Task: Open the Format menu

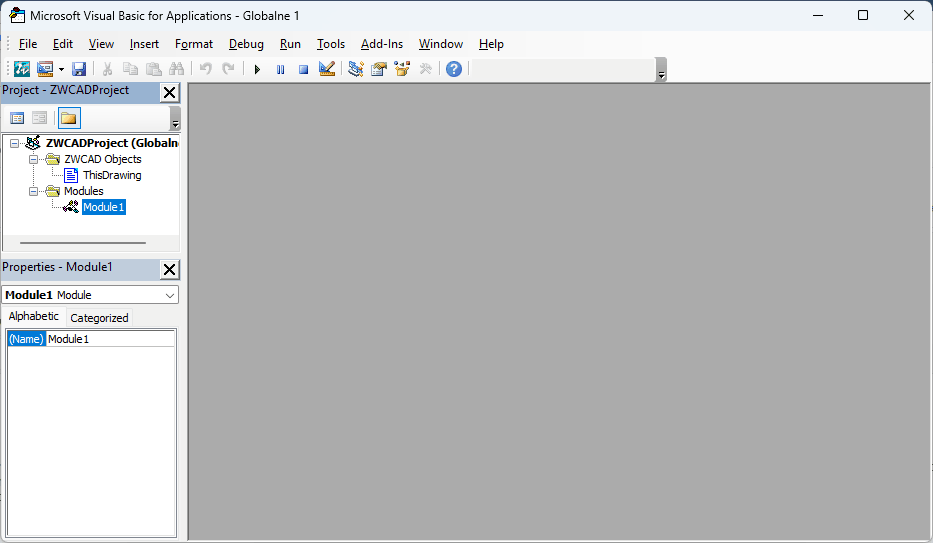Action: click(193, 44)
